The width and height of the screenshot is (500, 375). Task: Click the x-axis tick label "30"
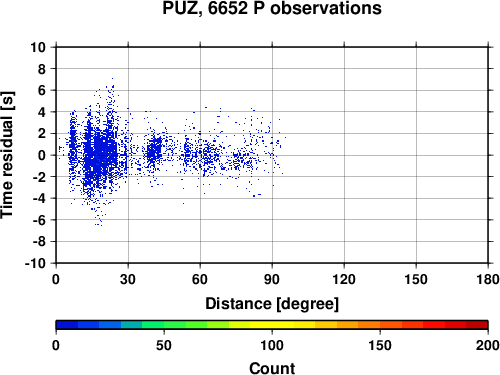click(x=128, y=279)
